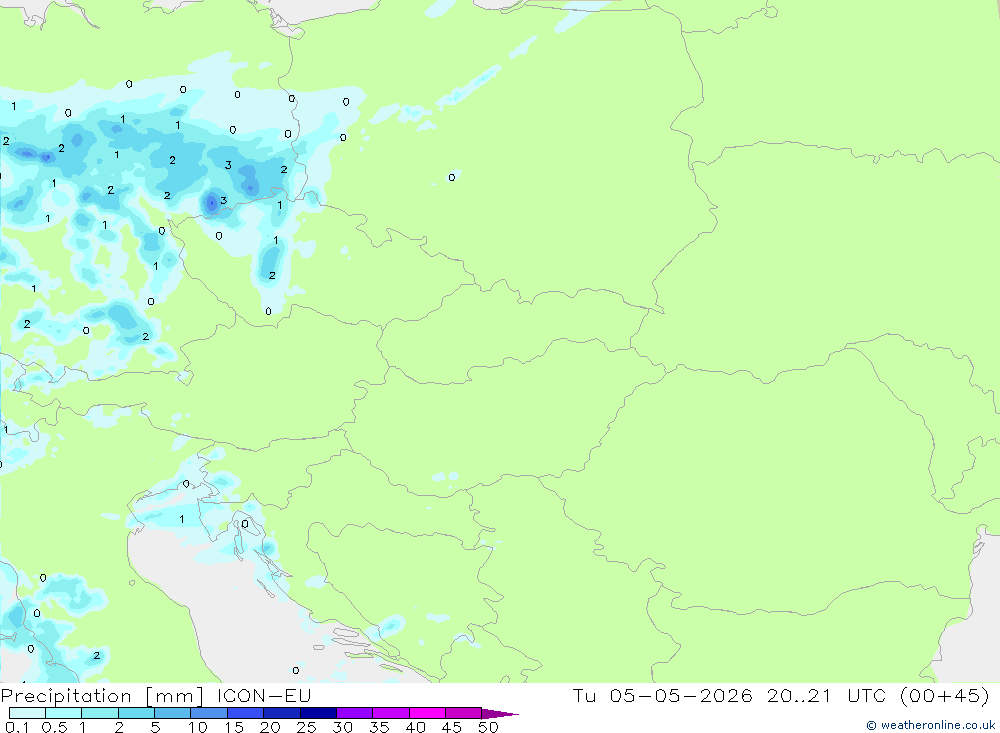Screen dimensions: 1000x733
Task: Click the 0.5–1 mm legend color swatch
Action: (64, 713)
